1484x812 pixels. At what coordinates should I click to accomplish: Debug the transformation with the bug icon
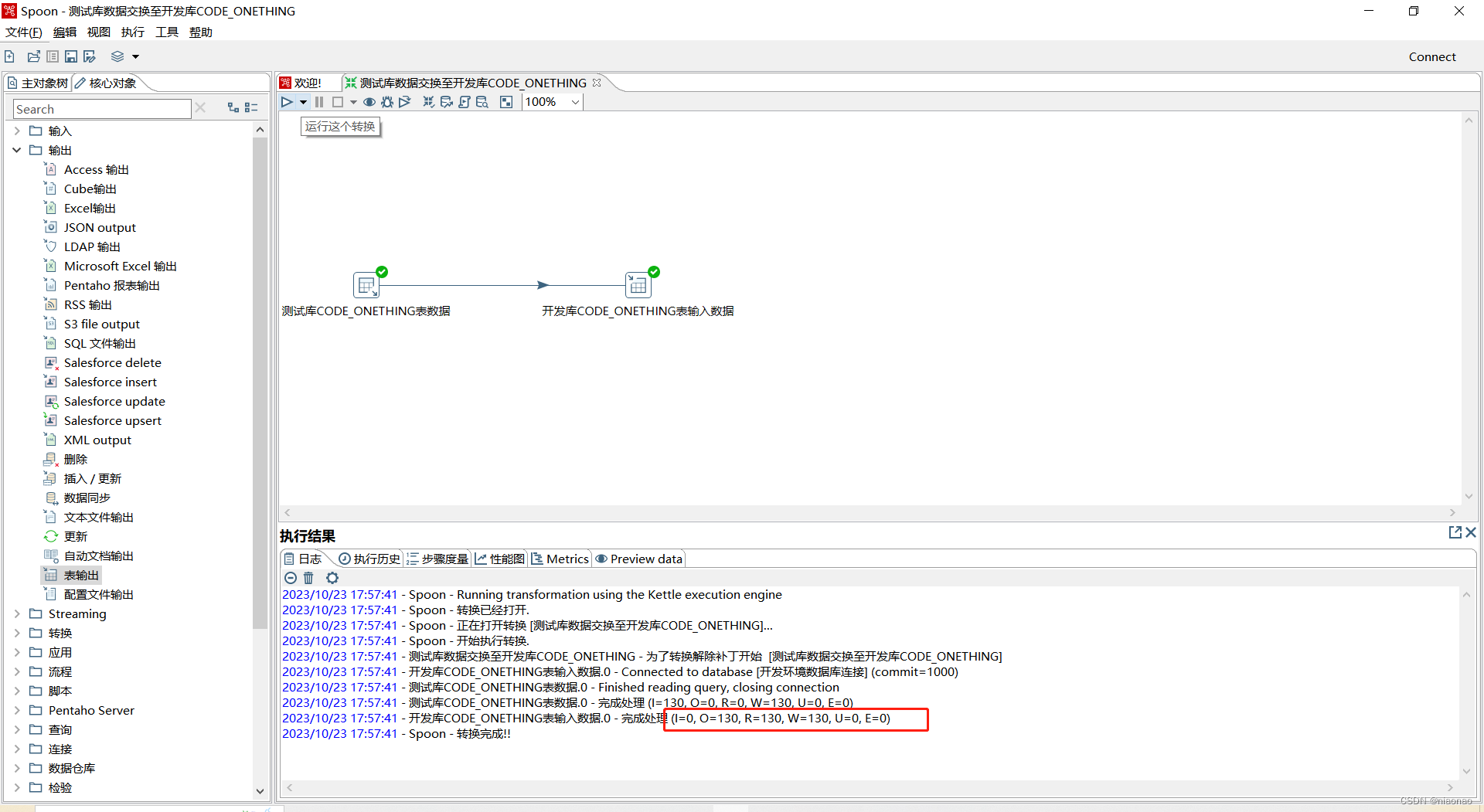point(387,102)
